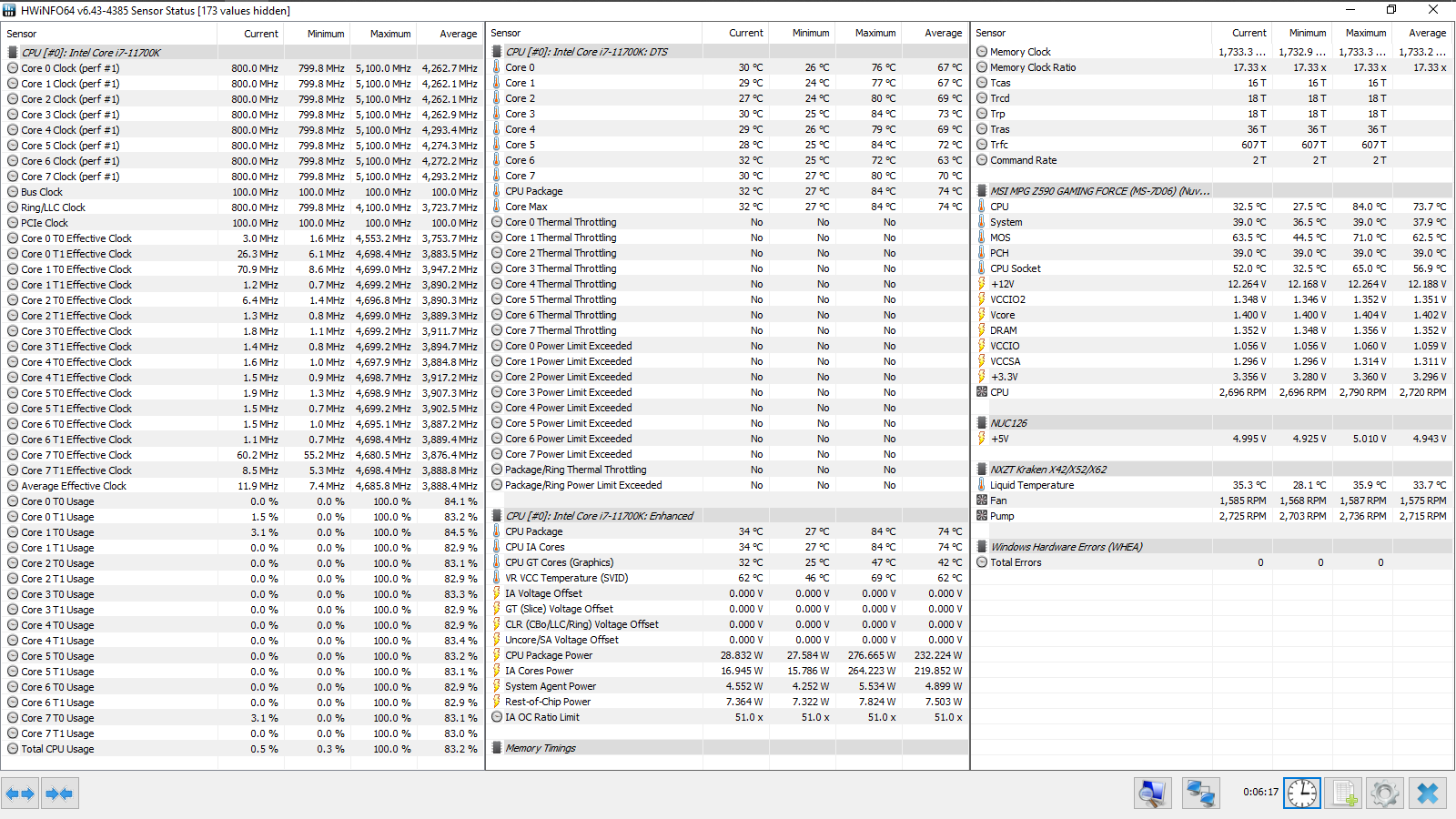Click the thermometer icon beside Liquid Temperature

982,485
